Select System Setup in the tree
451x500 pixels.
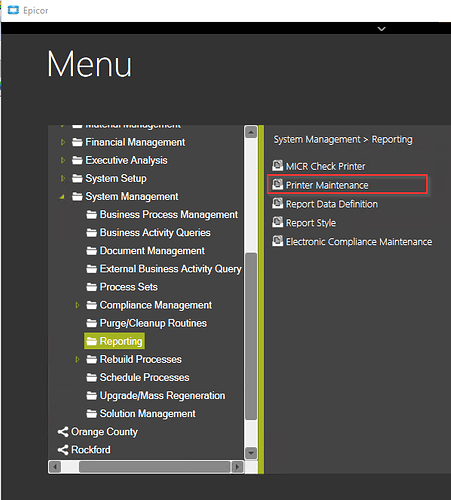pyautogui.click(x=116, y=178)
